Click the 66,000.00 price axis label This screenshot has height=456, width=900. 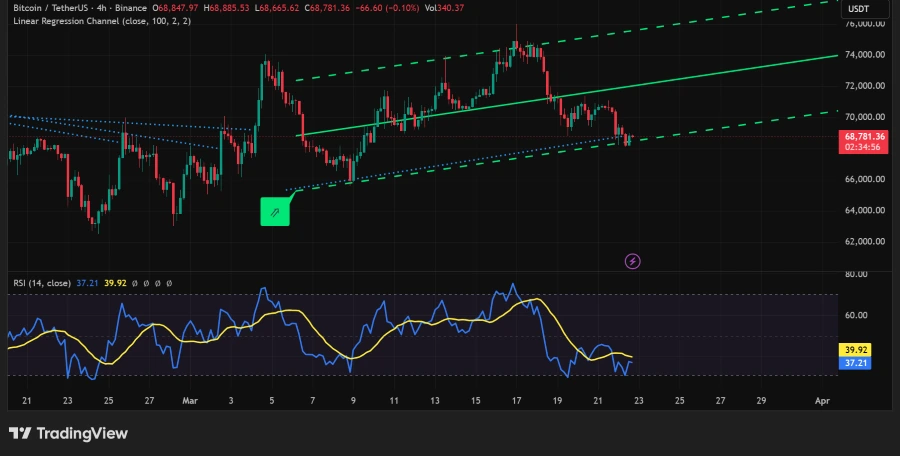pos(864,179)
